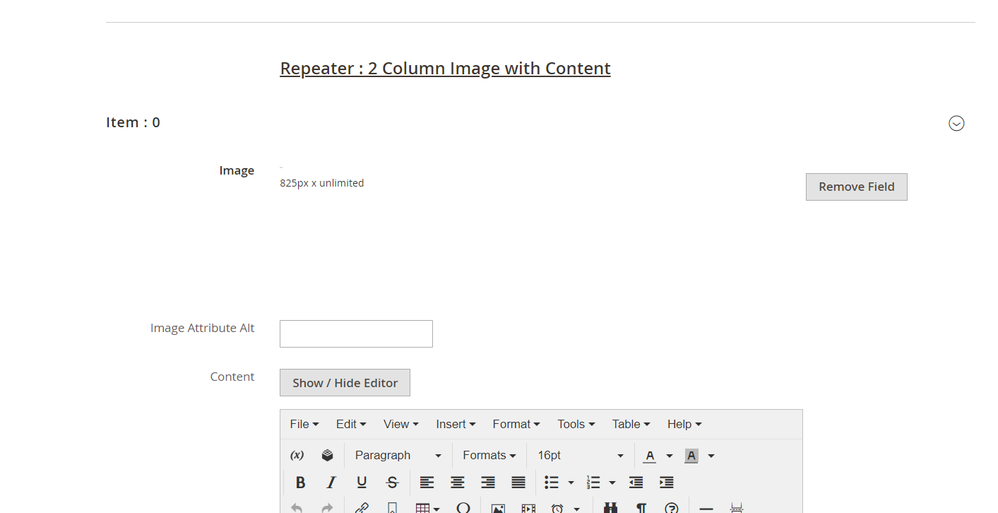
Task: Click the table grid icon
Action: coord(423,508)
